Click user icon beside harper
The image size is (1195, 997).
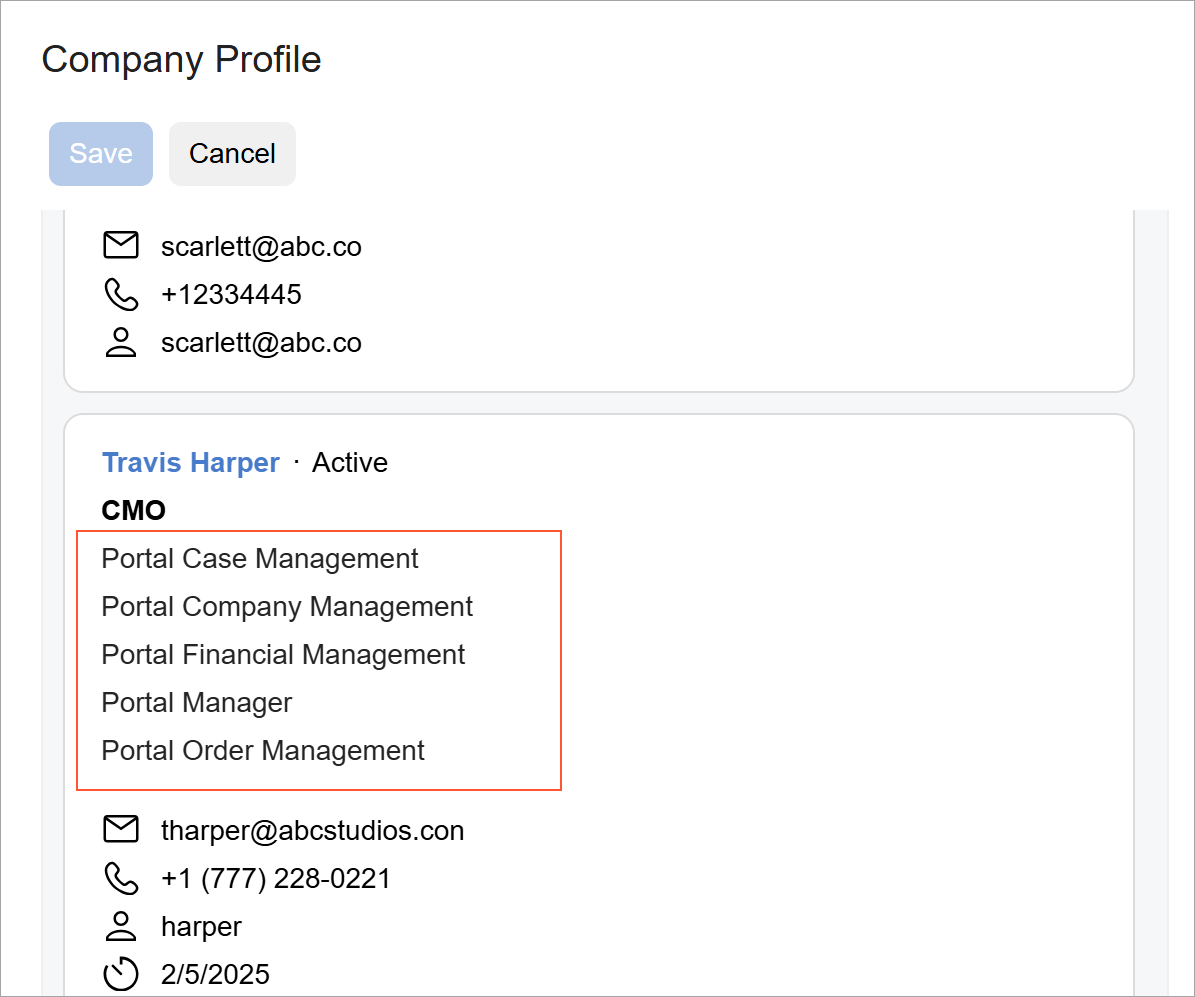tap(120, 926)
